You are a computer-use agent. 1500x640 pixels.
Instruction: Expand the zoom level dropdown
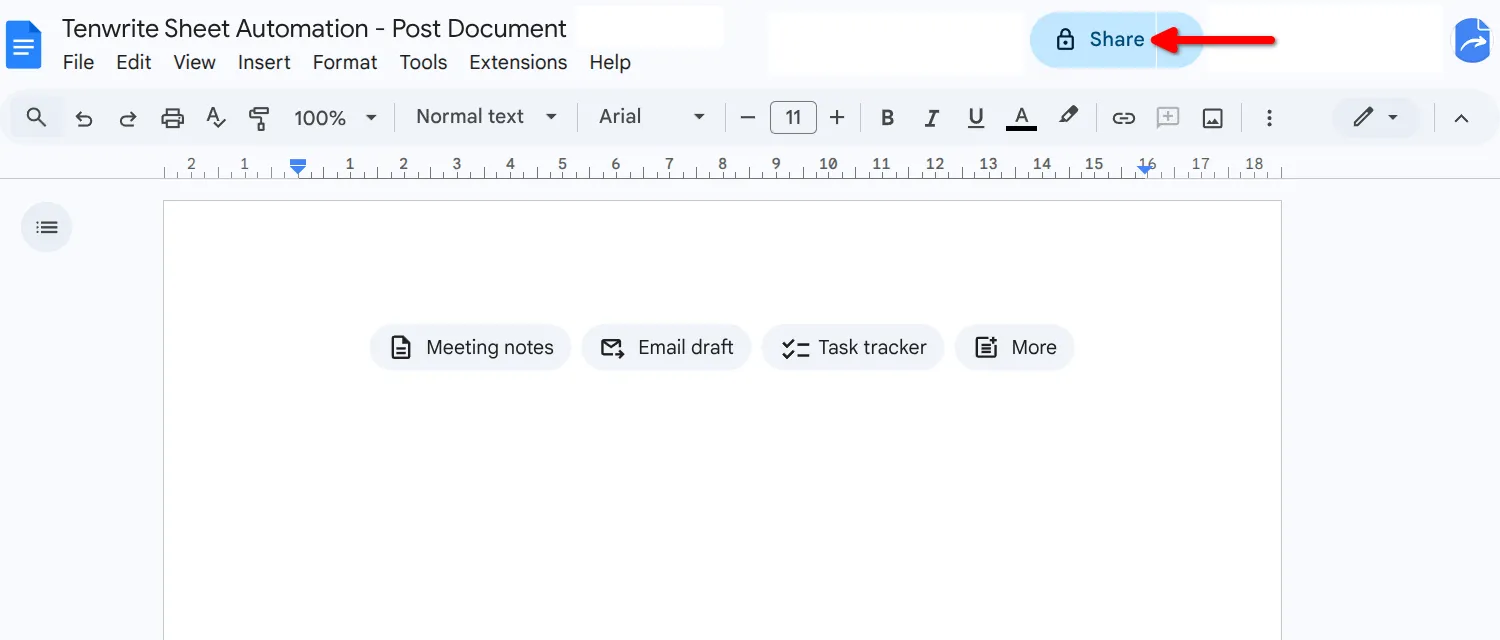point(335,117)
